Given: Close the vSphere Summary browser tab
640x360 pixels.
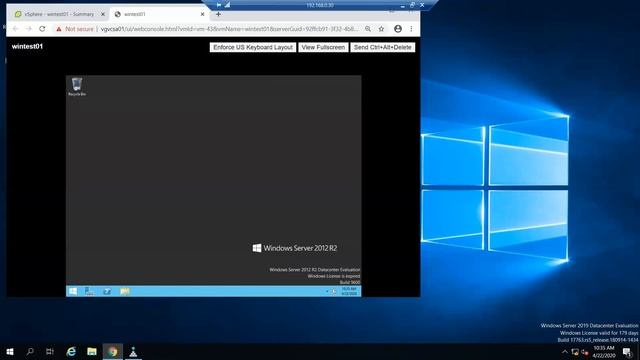Looking at the screenshot, I should tap(103, 14).
